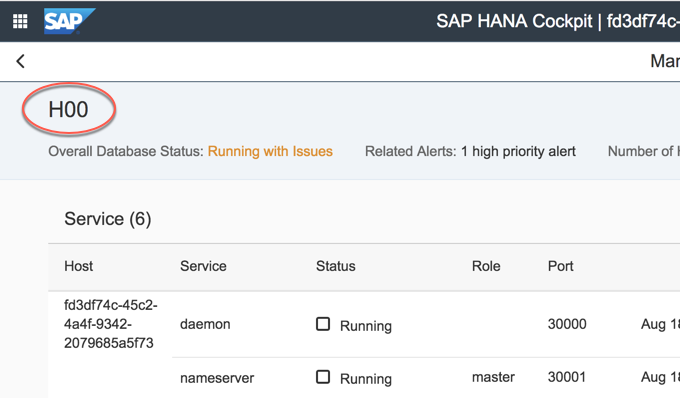The height and width of the screenshot is (398, 680).
Task: Click port value 30001
Action: (x=567, y=377)
